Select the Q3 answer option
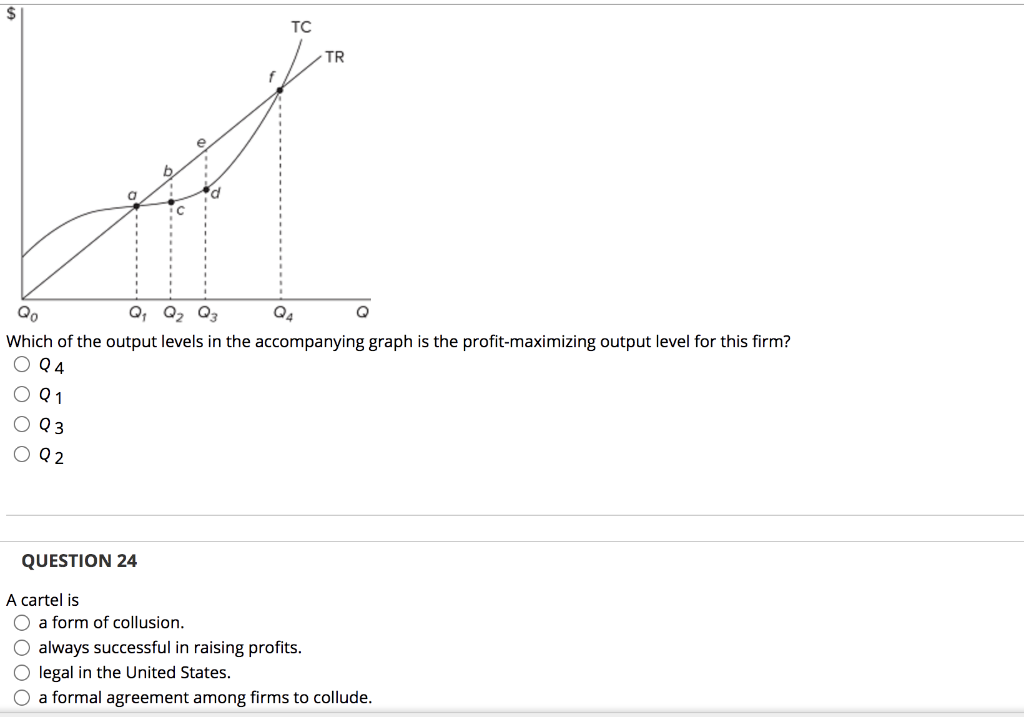1024x717 pixels. (21, 423)
